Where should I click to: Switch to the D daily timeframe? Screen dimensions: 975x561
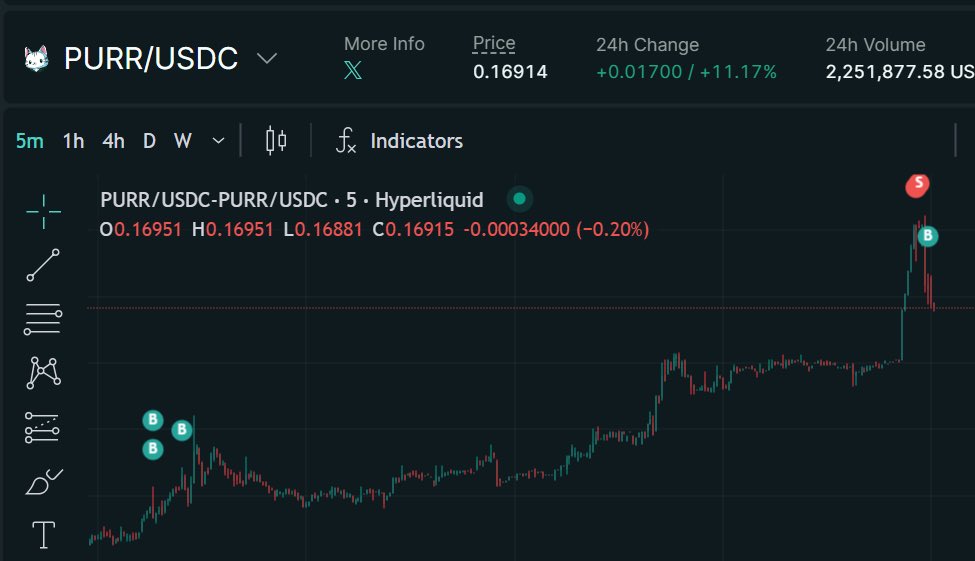(149, 141)
